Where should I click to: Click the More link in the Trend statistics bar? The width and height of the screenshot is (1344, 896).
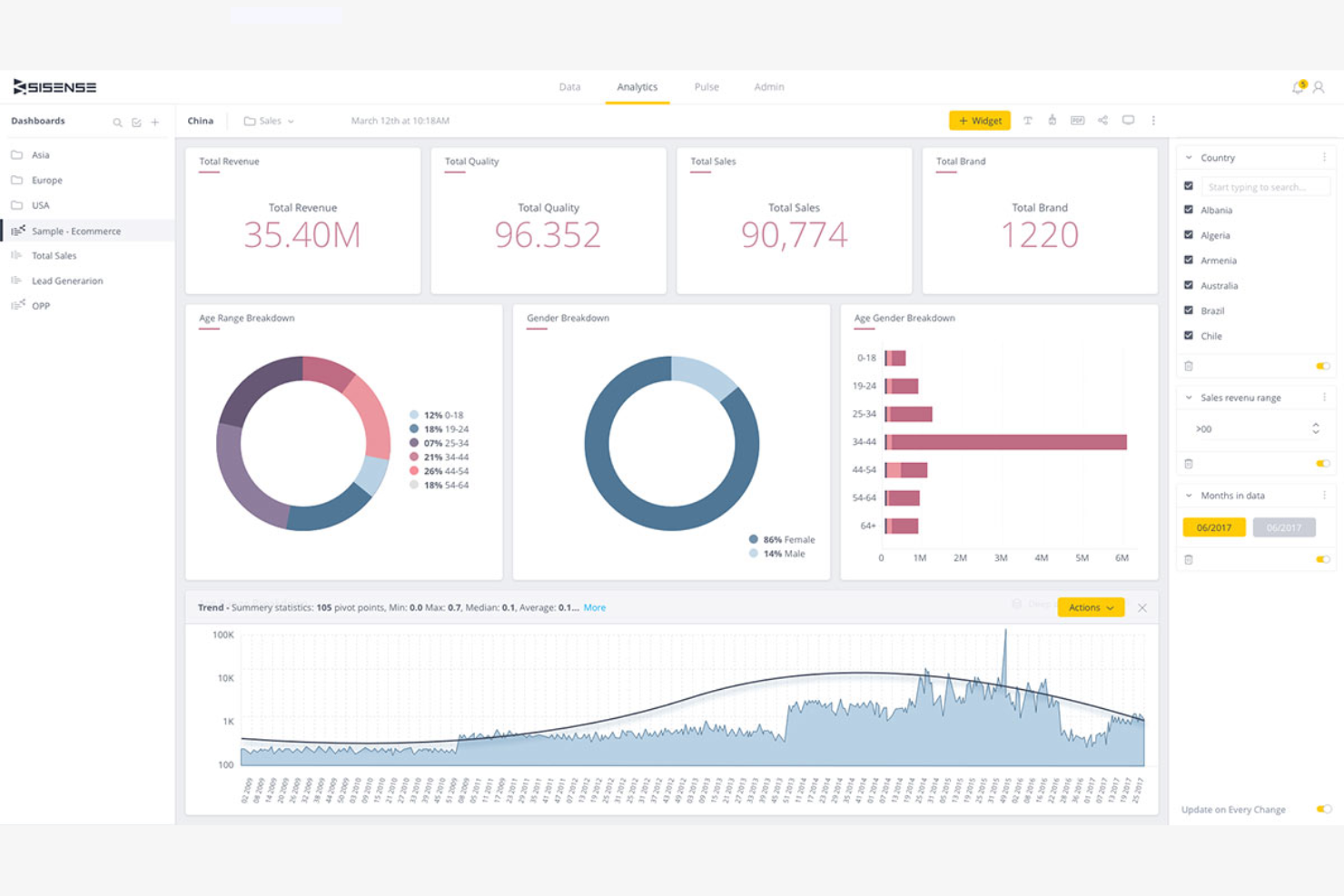click(595, 607)
